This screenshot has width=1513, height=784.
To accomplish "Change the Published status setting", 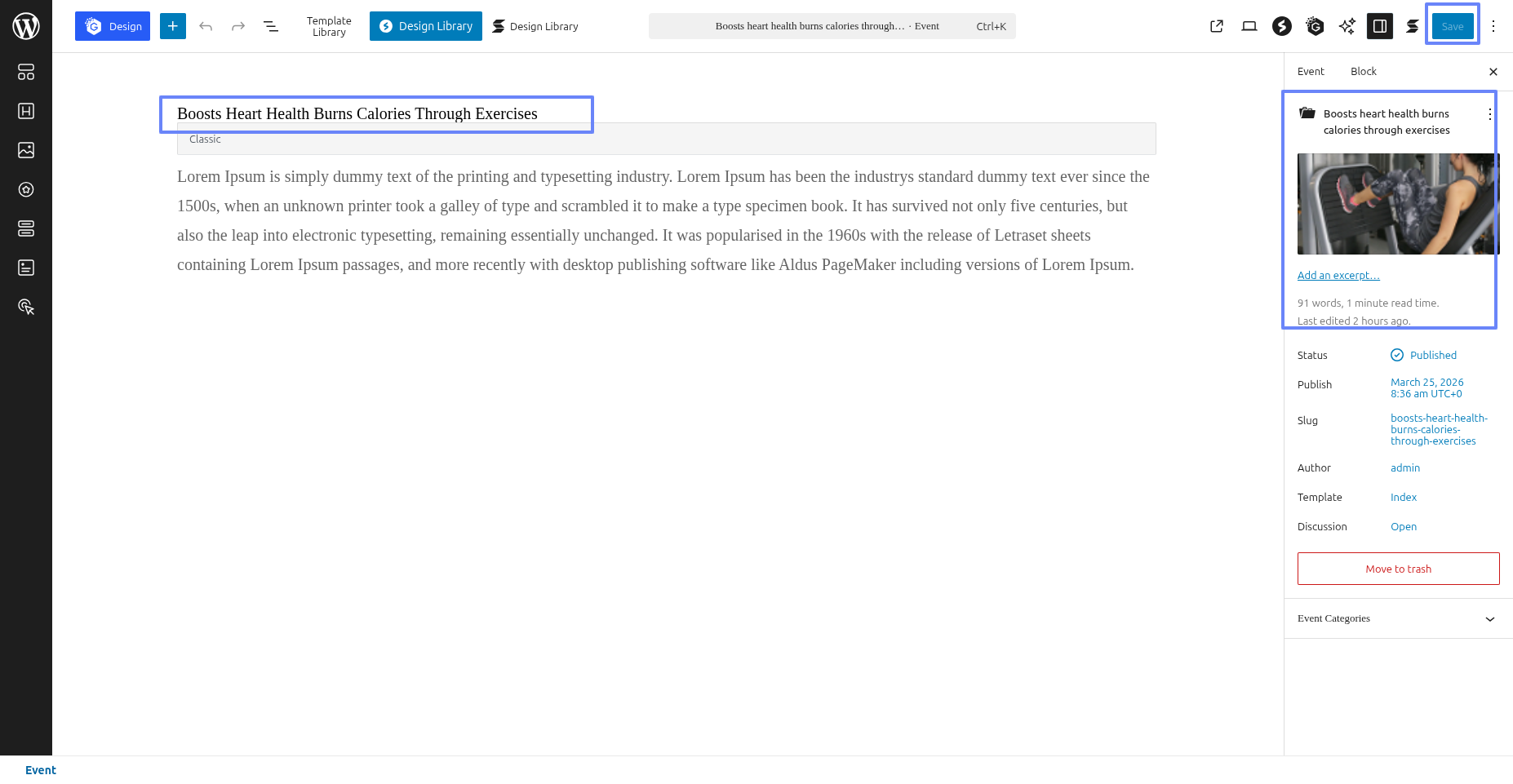I will [1432, 355].
